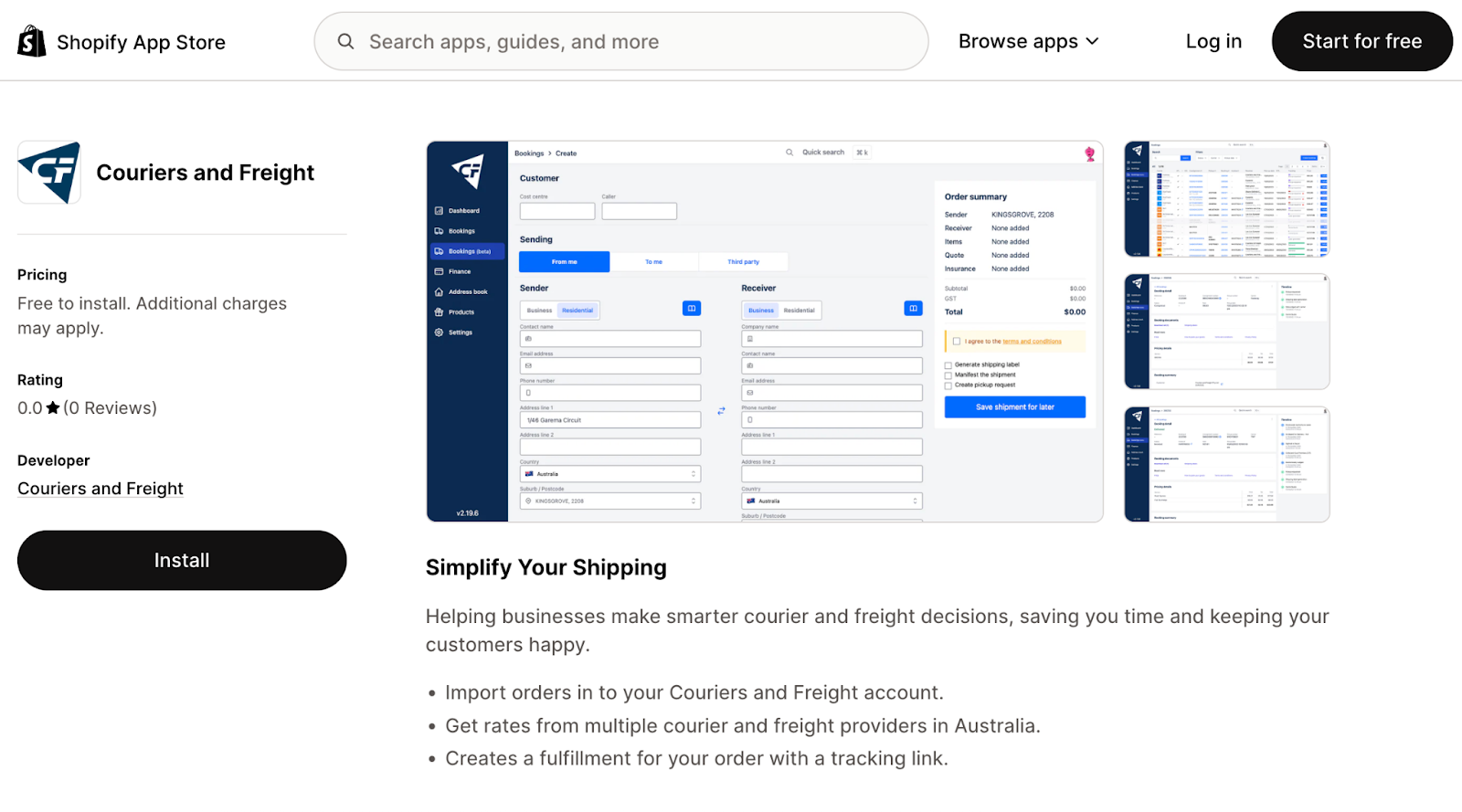Select Settings in the screenshot sidebar
Image resolution: width=1462 pixels, height=812 pixels.
[x=460, y=332]
